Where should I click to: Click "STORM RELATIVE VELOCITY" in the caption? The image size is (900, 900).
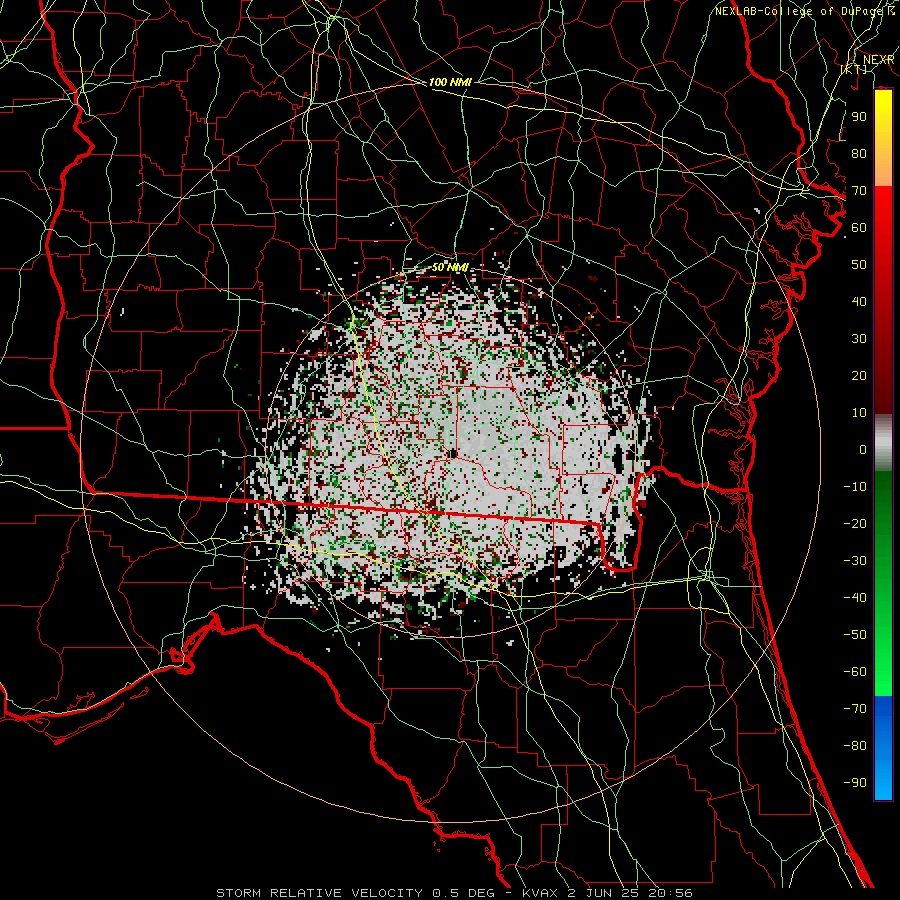(x=320, y=893)
